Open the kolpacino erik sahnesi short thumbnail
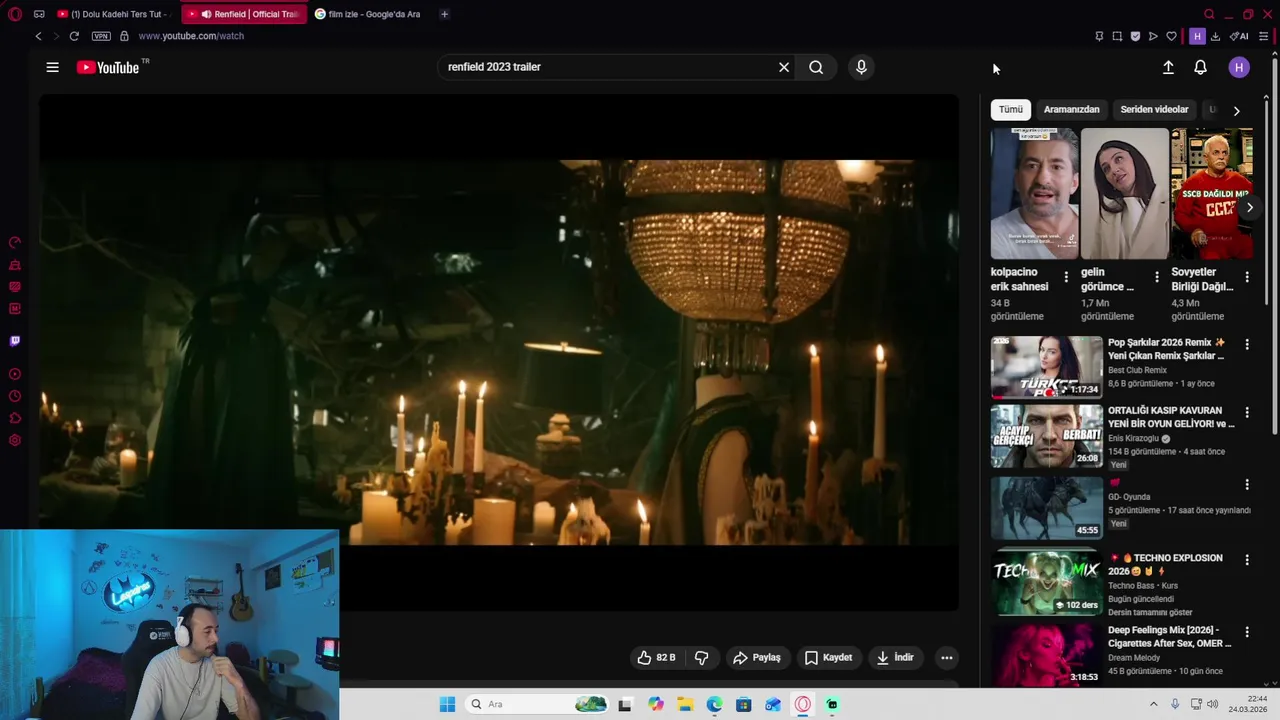Screen dimensions: 1280x720 click(x=1034, y=193)
